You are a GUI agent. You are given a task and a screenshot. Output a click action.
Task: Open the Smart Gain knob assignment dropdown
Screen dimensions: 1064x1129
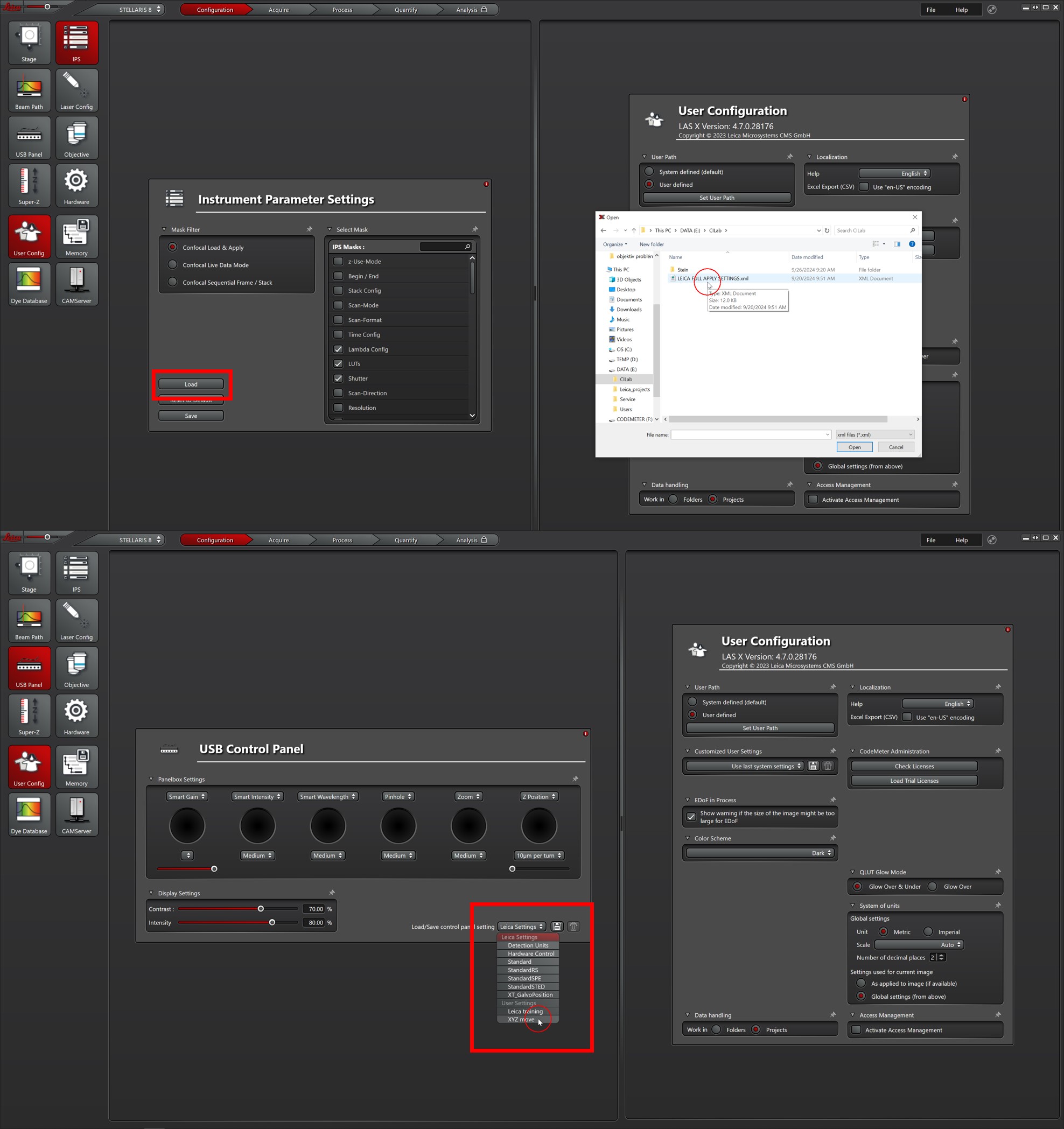(x=187, y=797)
